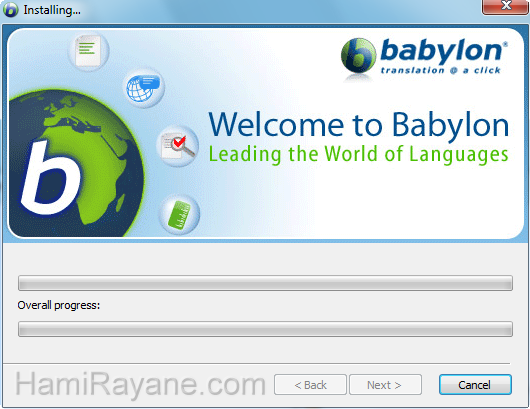Click the Babylon title bar icon
The image size is (530, 409).
point(11,10)
